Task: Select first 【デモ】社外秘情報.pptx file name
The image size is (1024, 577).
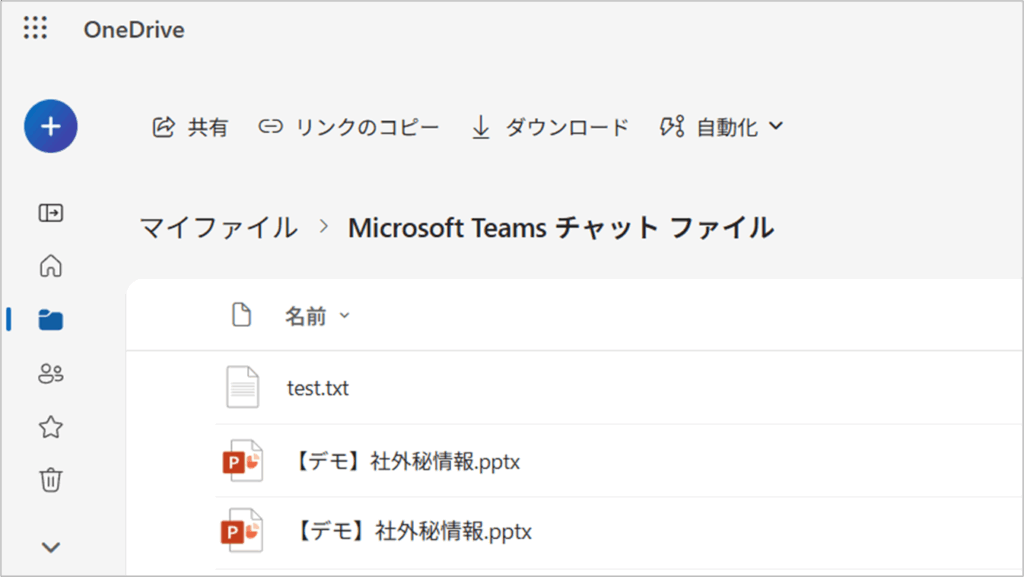Action: point(406,461)
